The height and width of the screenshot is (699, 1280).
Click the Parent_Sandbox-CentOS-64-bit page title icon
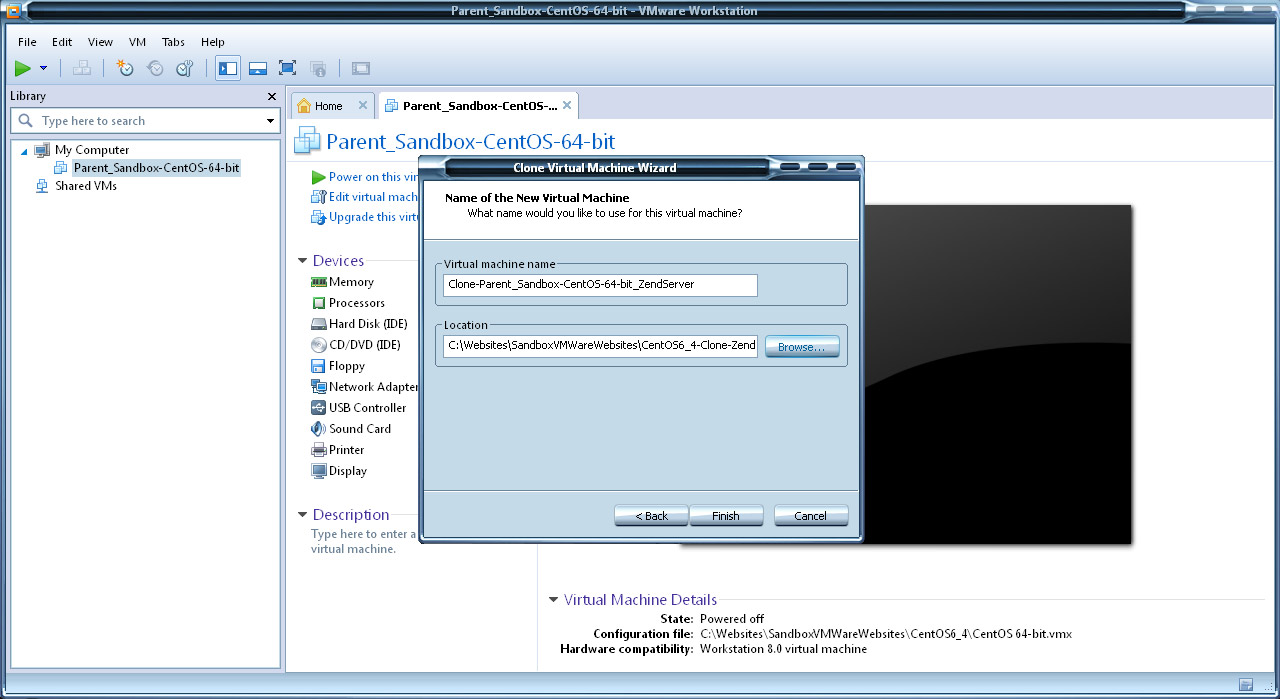(x=307, y=141)
